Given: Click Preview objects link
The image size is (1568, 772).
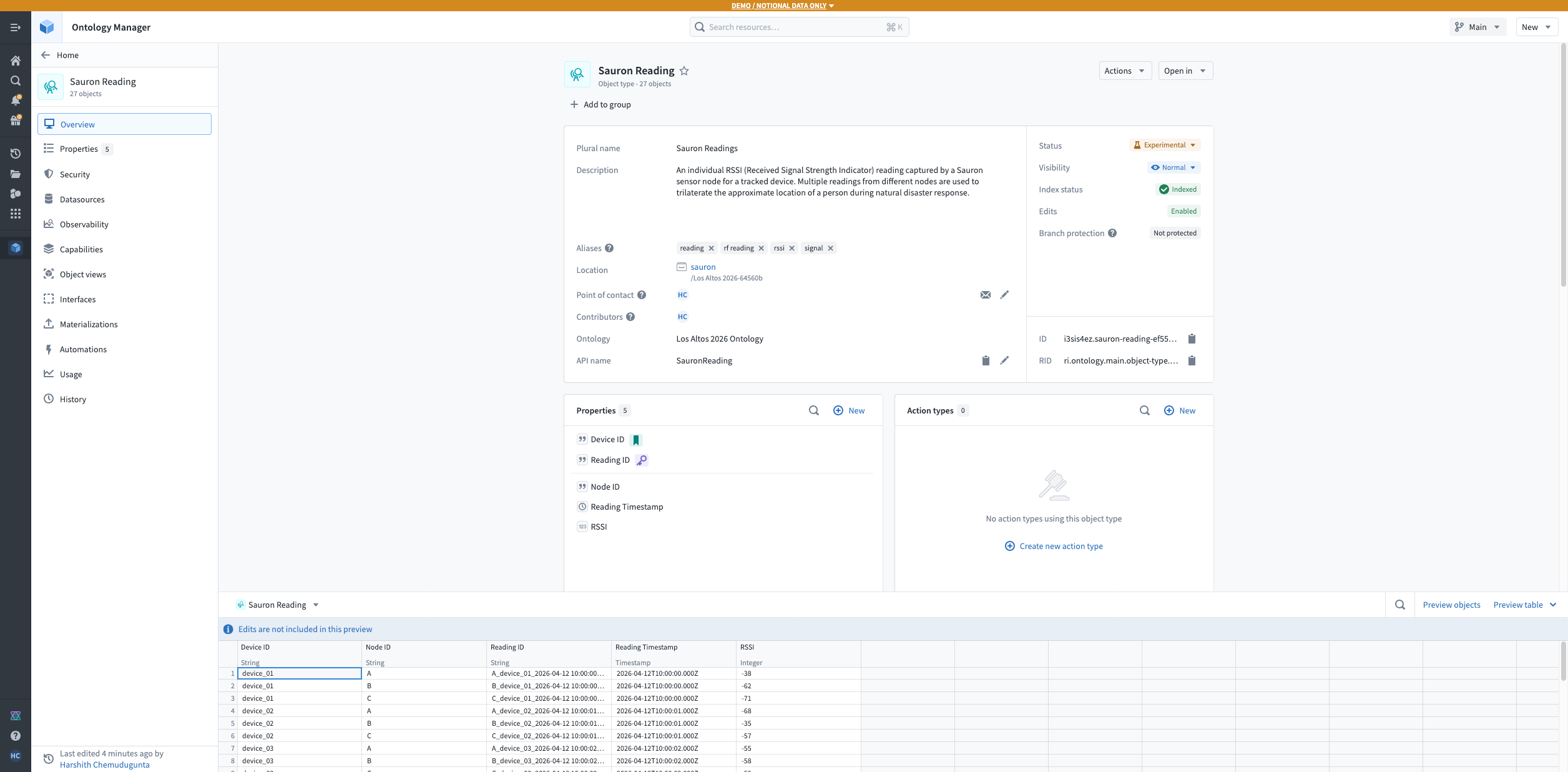Looking at the screenshot, I should (x=1451, y=605).
